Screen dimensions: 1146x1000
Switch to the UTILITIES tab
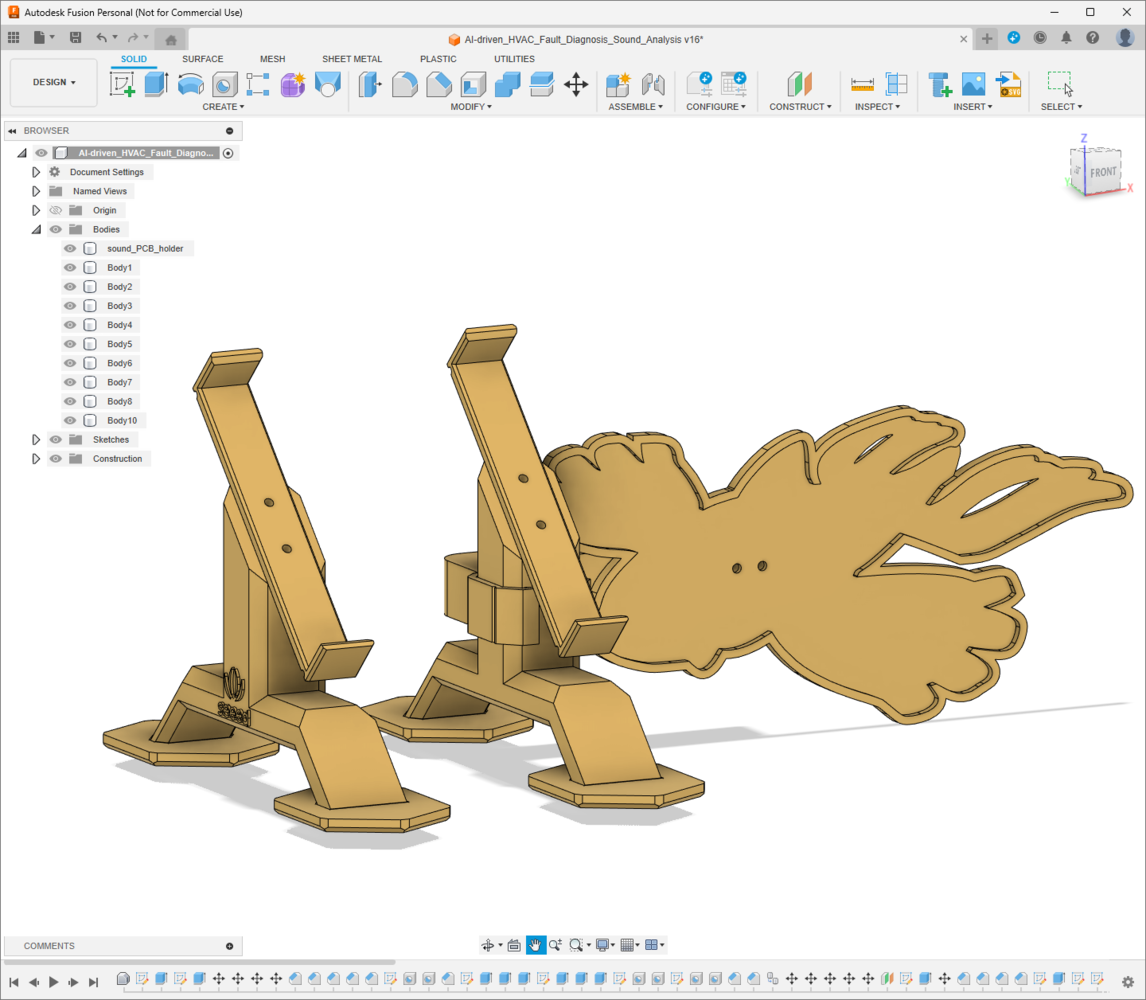514,59
